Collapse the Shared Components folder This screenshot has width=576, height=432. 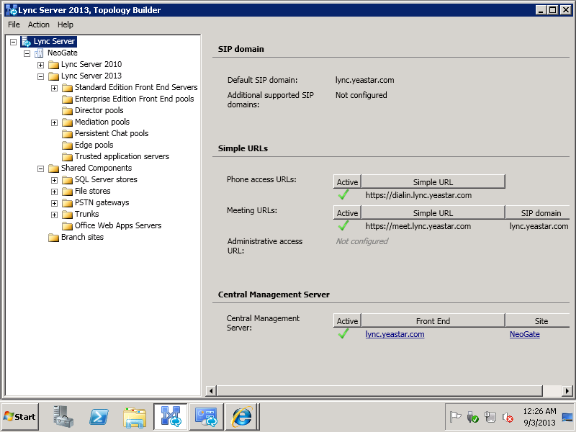point(40,169)
